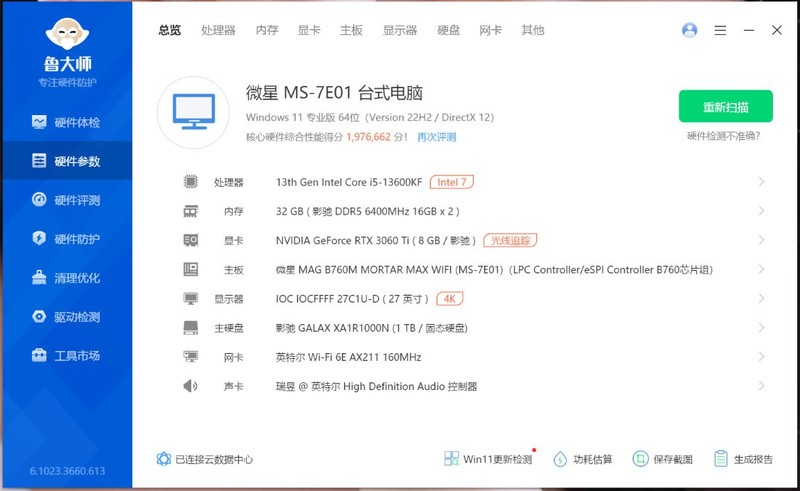The width and height of the screenshot is (800, 491).
Task: Click the IOC IOCFFFF 27C1U-D text
Action: (328, 299)
